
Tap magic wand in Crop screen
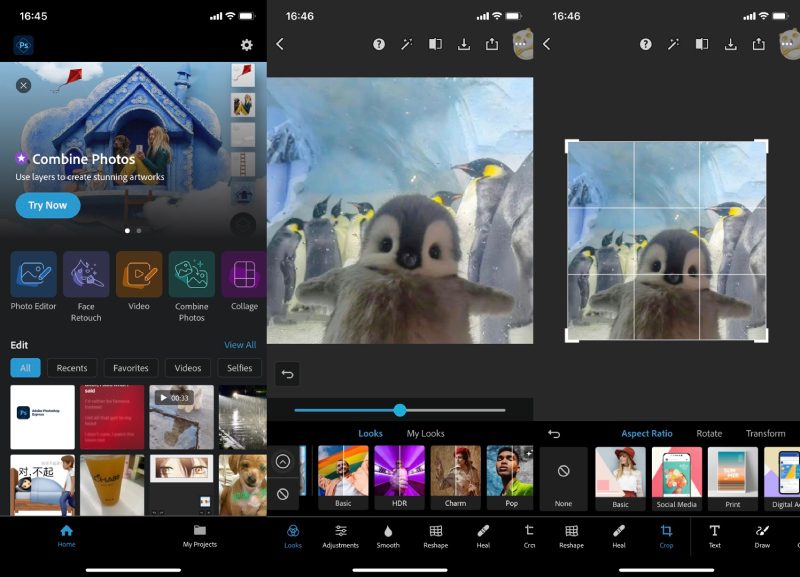click(673, 44)
